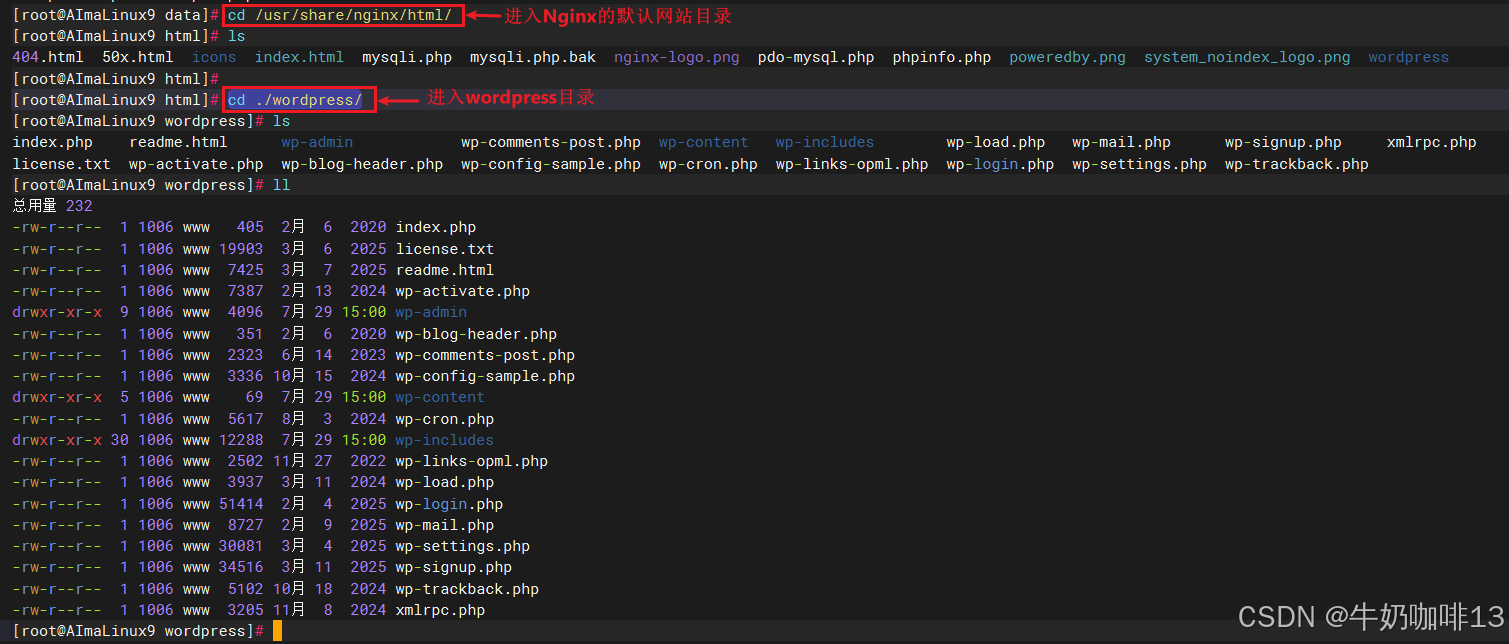Click size 30081 of wp-settings.php
This screenshot has height=644, width=1509.
coord(241,546)
